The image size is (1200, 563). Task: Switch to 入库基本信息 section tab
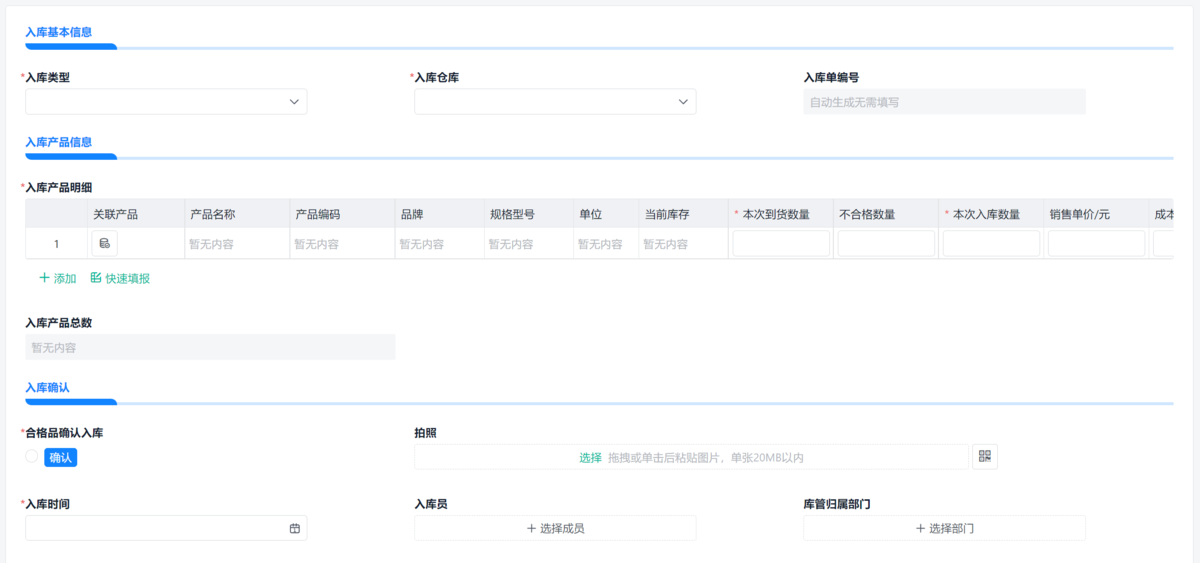59,32
